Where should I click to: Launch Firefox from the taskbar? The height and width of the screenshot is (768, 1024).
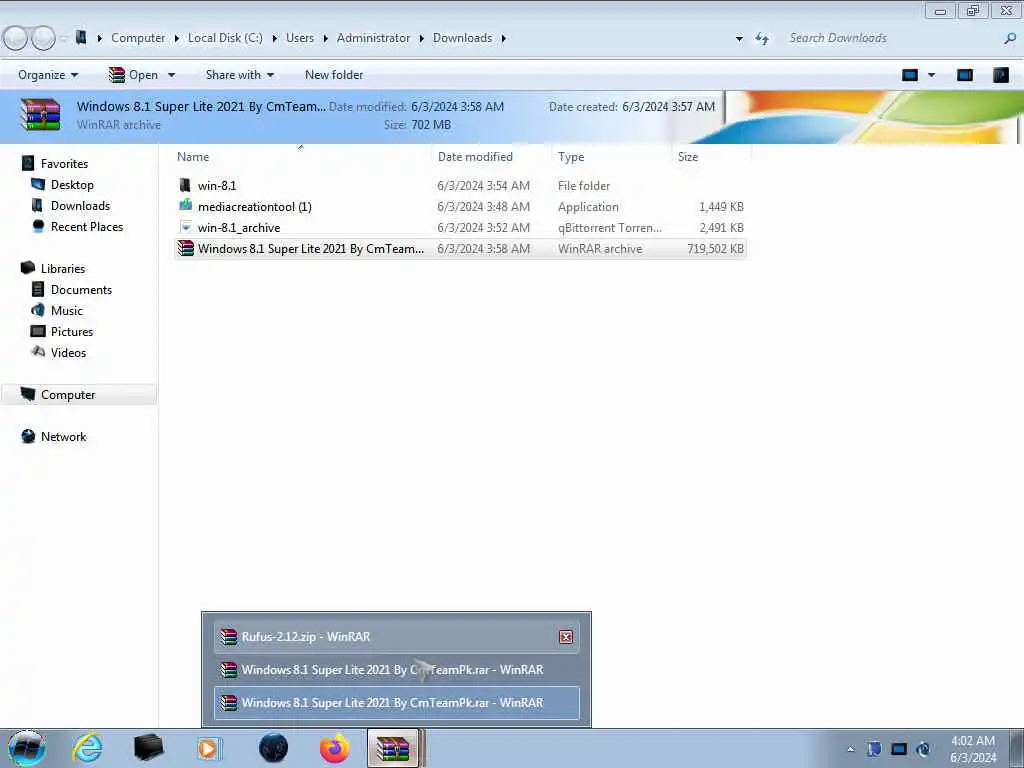(x=334, y=748)
